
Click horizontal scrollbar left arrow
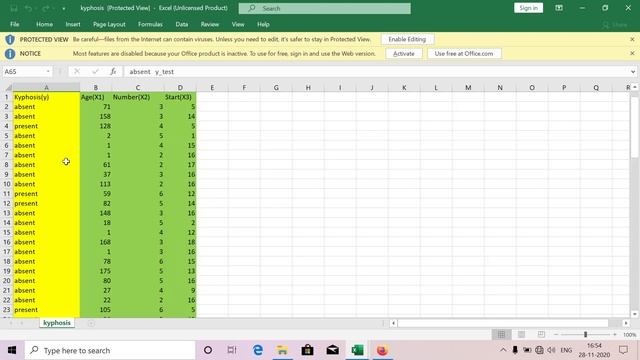[x=393, y=323]
